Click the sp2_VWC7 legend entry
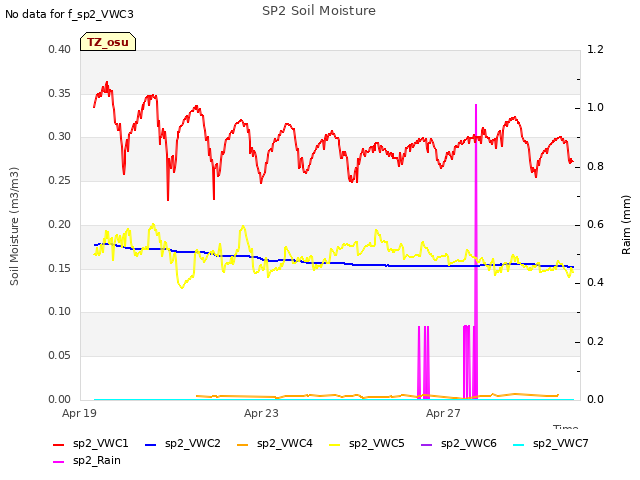 [551, 444]
